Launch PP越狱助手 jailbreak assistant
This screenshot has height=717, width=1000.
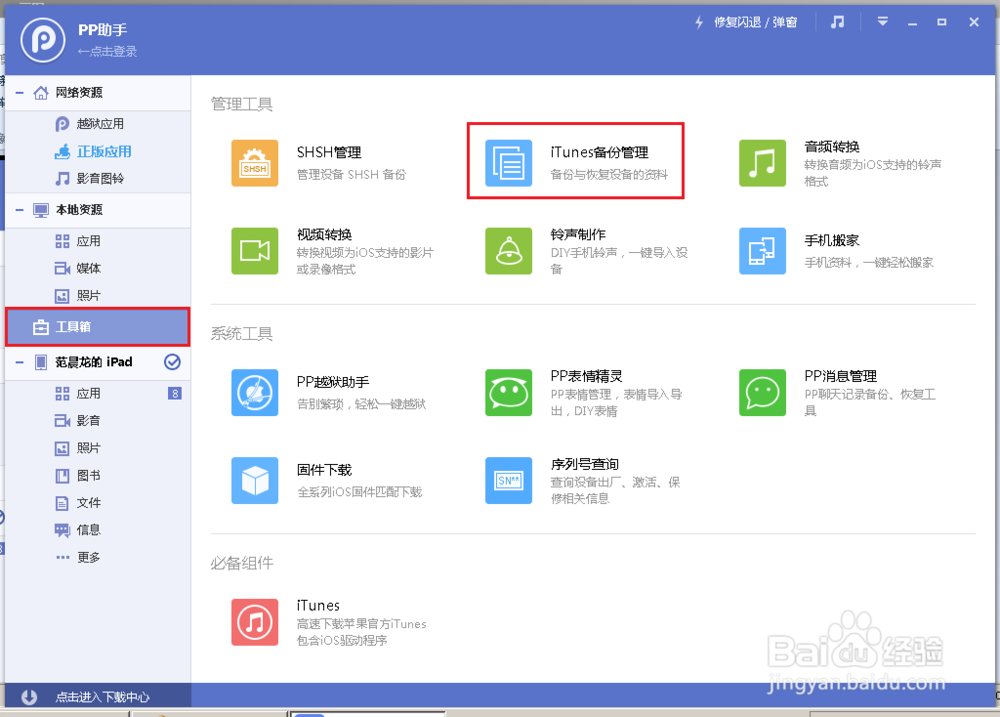[x=254, y=392]
